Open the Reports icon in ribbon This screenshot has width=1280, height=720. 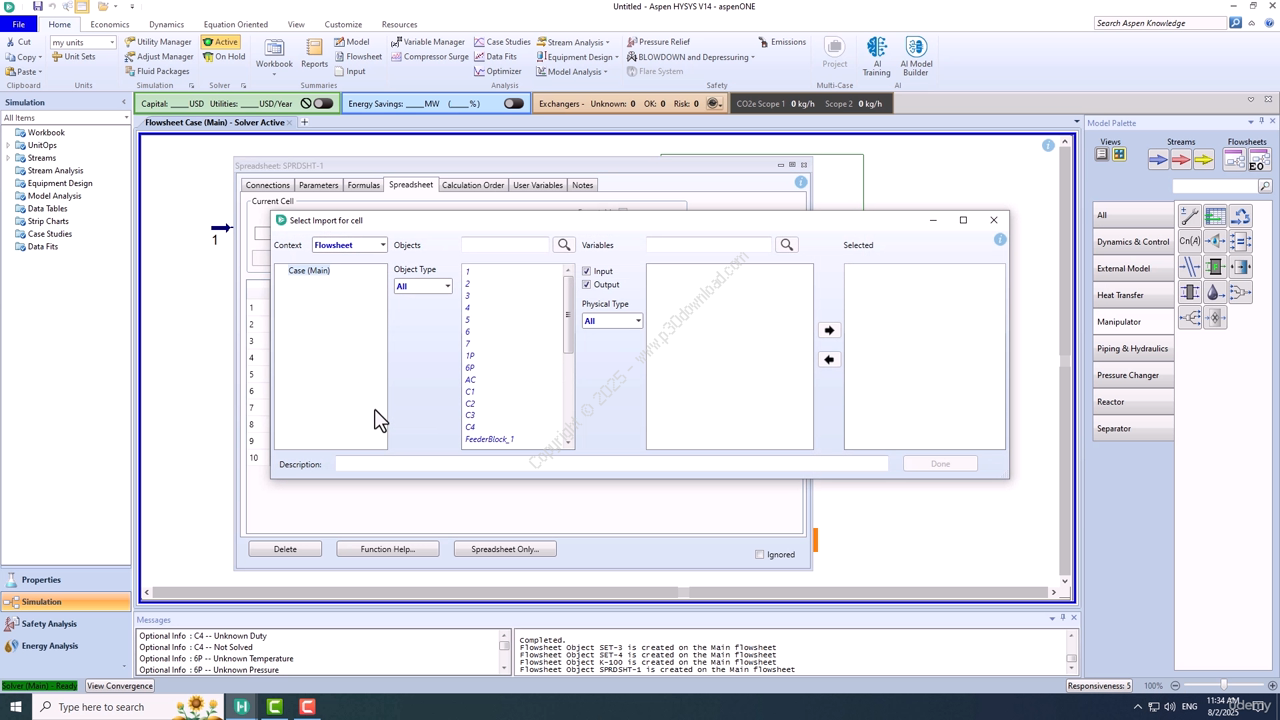(x=314, y=54)
